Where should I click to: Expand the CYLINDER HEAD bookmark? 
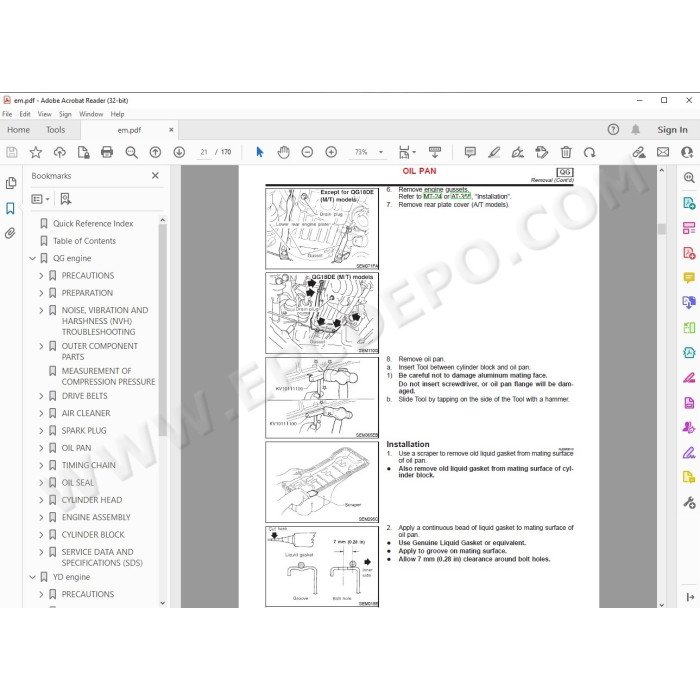(x=41, y=500)
